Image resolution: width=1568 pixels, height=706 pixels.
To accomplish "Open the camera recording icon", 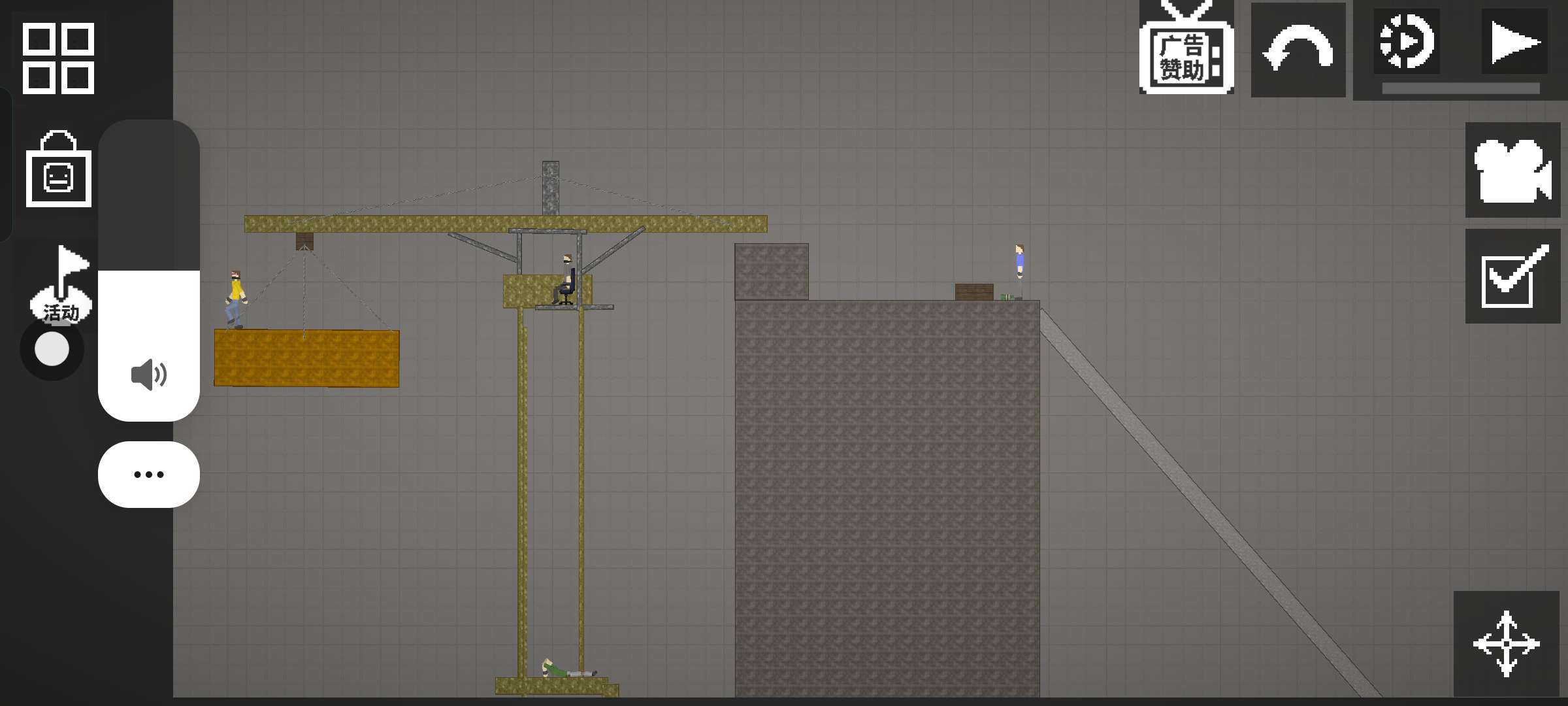I will [1512, 170].
